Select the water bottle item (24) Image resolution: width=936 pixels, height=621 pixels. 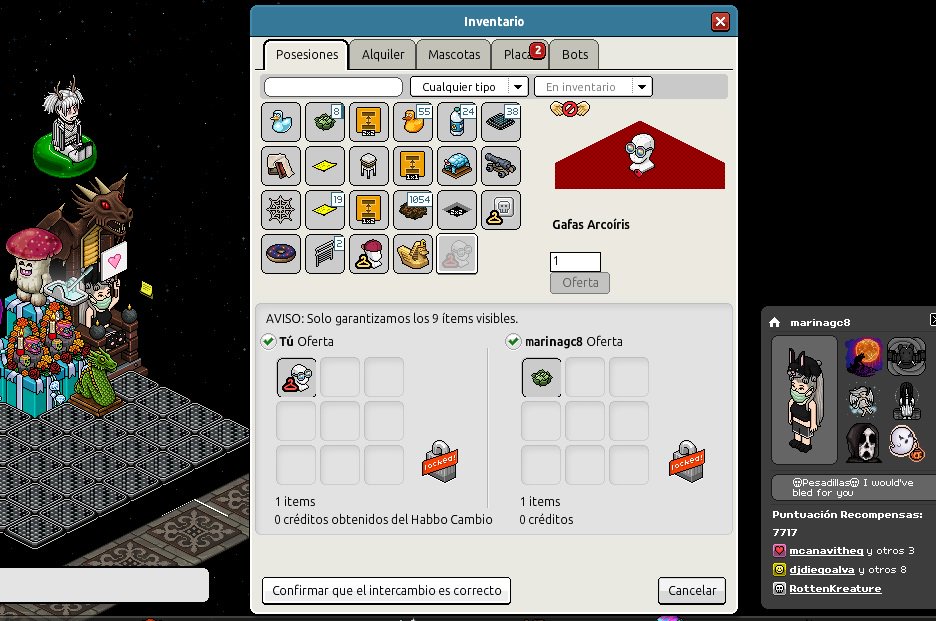click(457, 122)
